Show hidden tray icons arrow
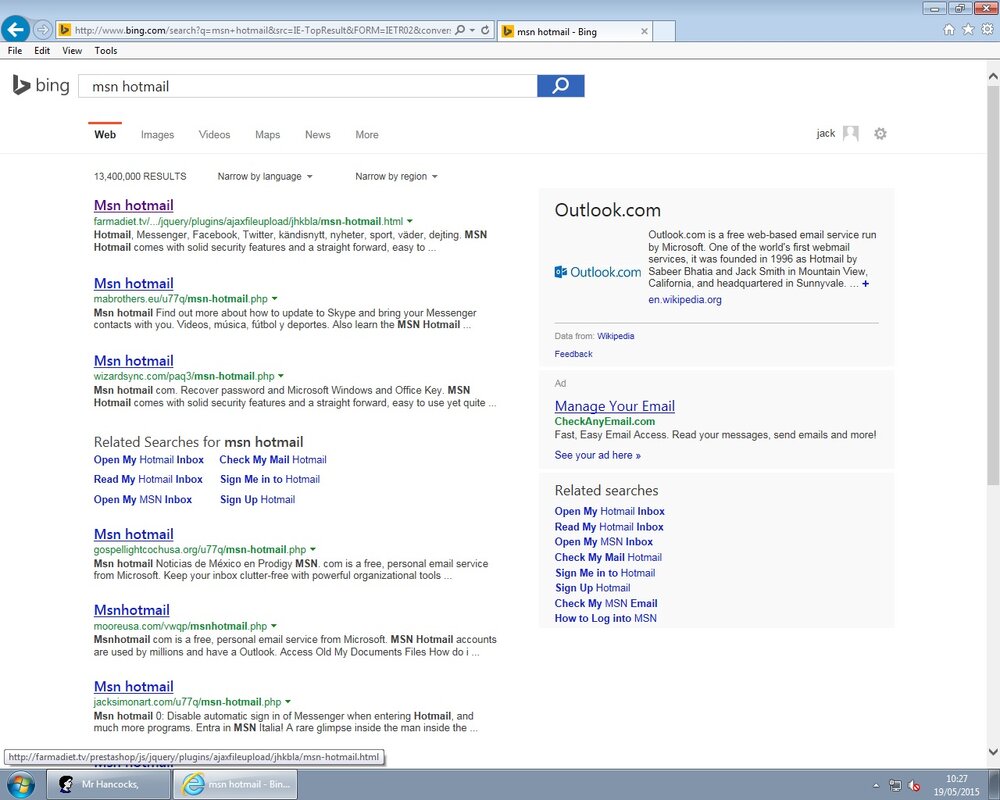 [876, 785]
